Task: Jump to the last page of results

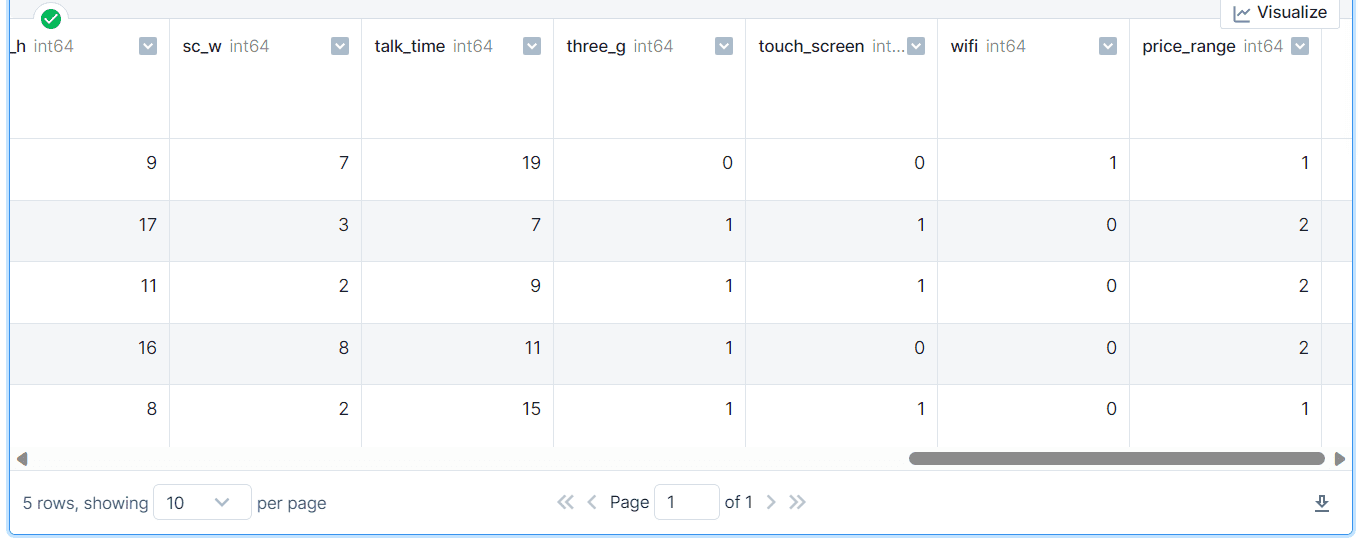Action: [x=797, y=502]
